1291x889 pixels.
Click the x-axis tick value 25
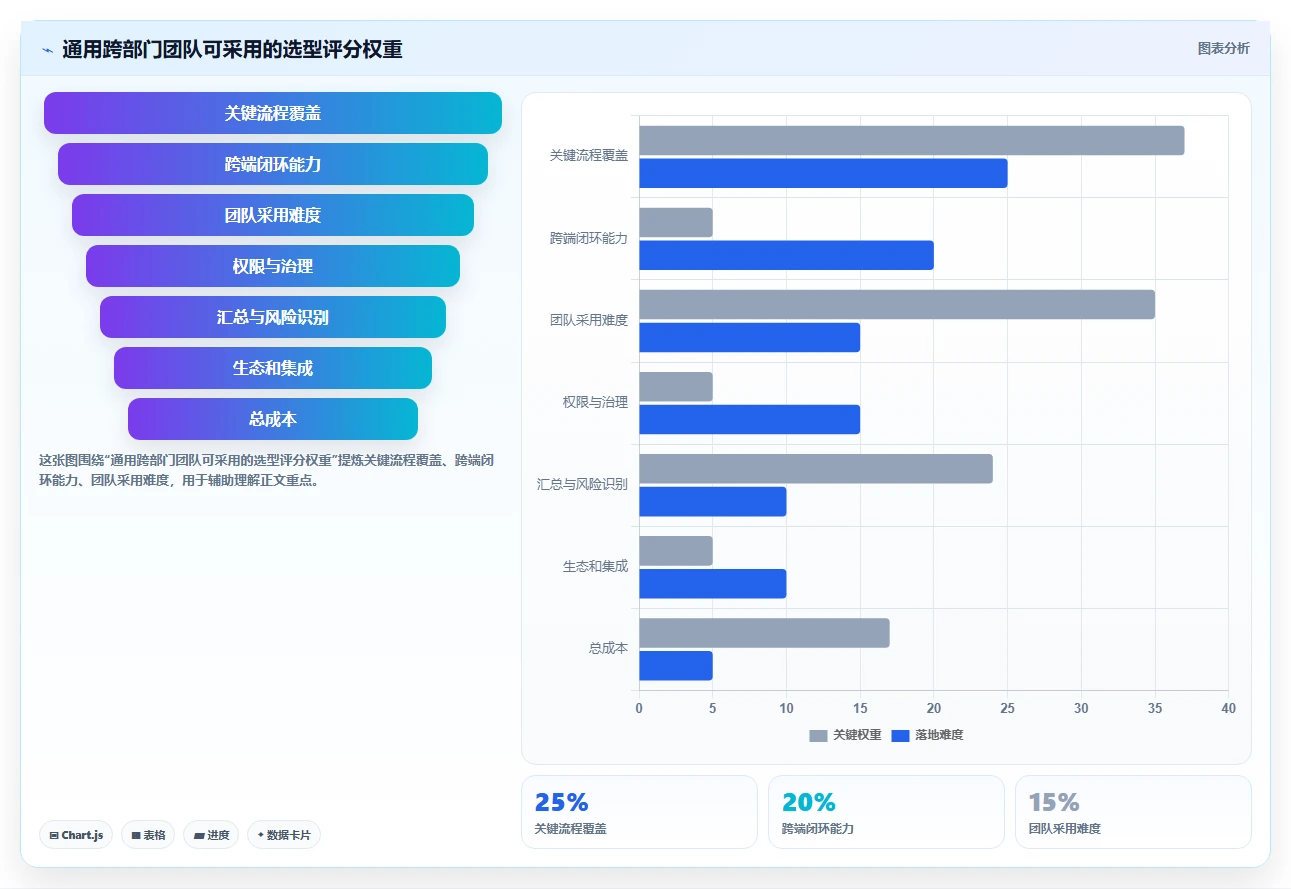(1007, 708)
